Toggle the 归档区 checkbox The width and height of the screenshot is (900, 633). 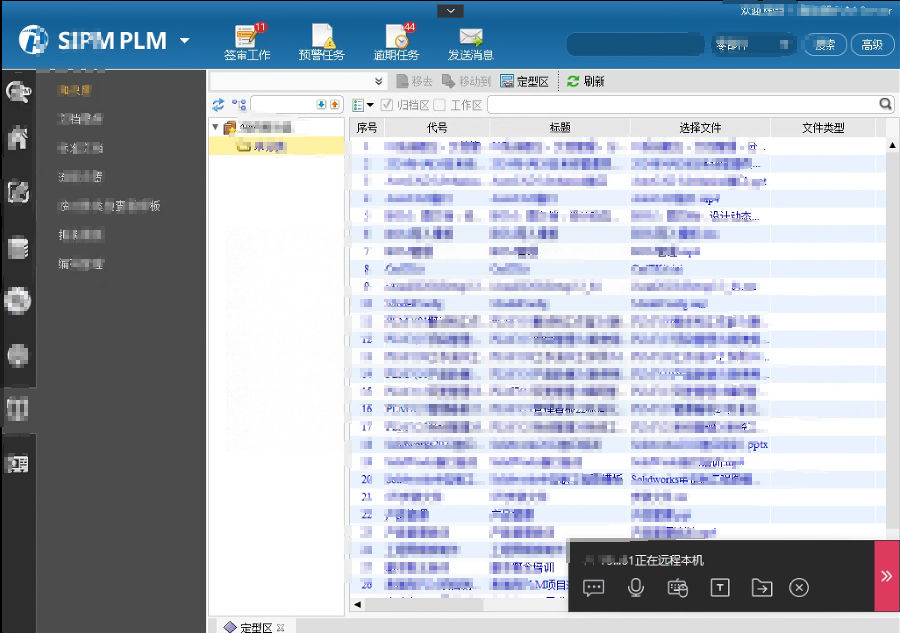pyautogui.click(x=387, y=105)
